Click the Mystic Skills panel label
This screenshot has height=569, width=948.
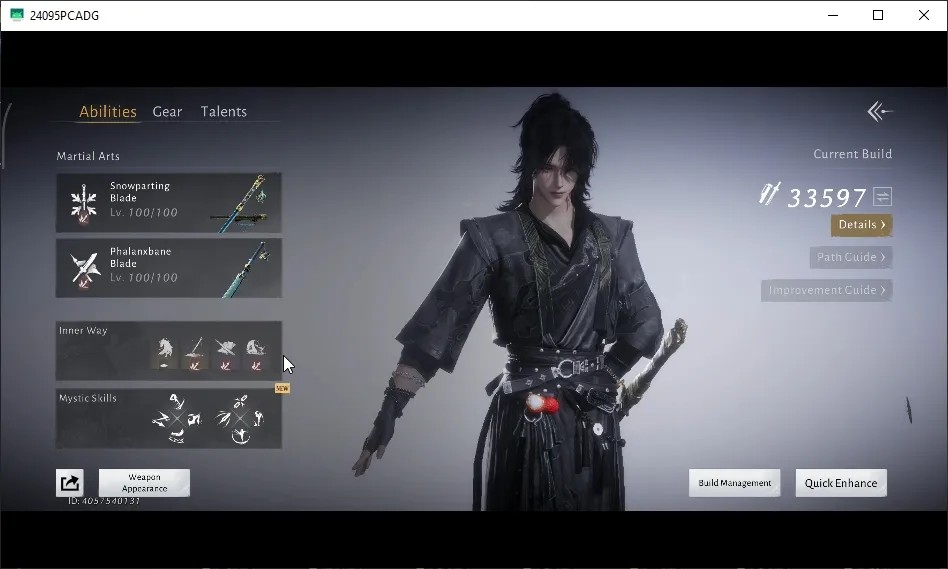pyautogui.click(x=88, y=398)
